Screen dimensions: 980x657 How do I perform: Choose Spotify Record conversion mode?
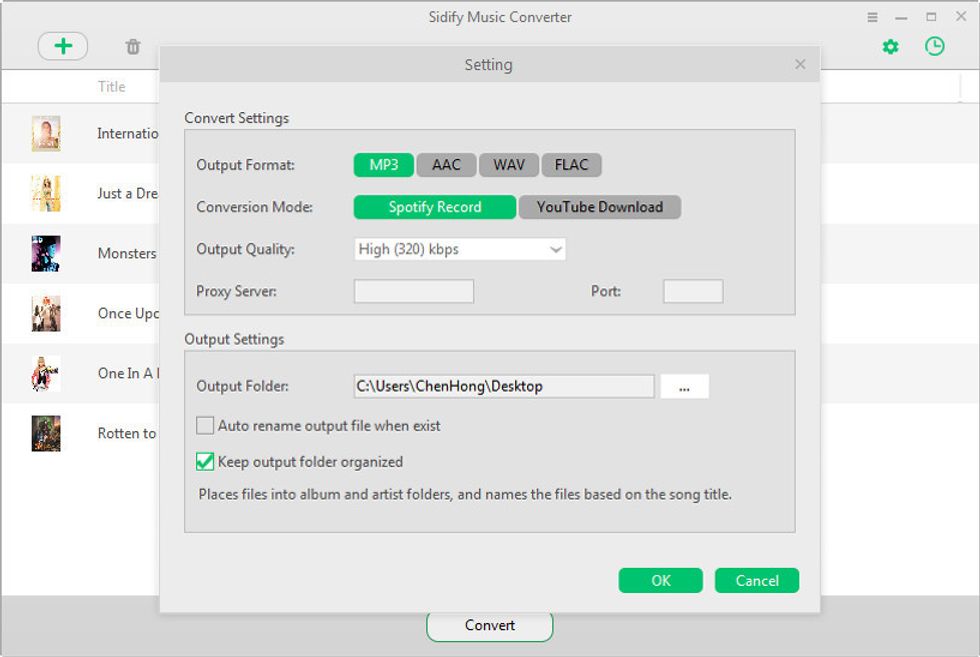[435, 207]
